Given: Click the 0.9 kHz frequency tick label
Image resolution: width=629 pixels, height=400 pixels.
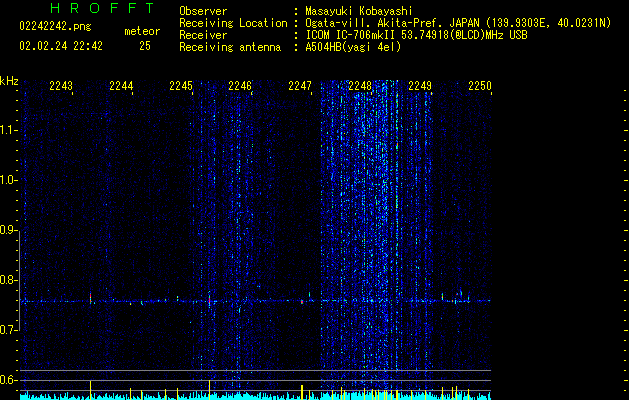Looking at the screenshot, I should (9, 230).
